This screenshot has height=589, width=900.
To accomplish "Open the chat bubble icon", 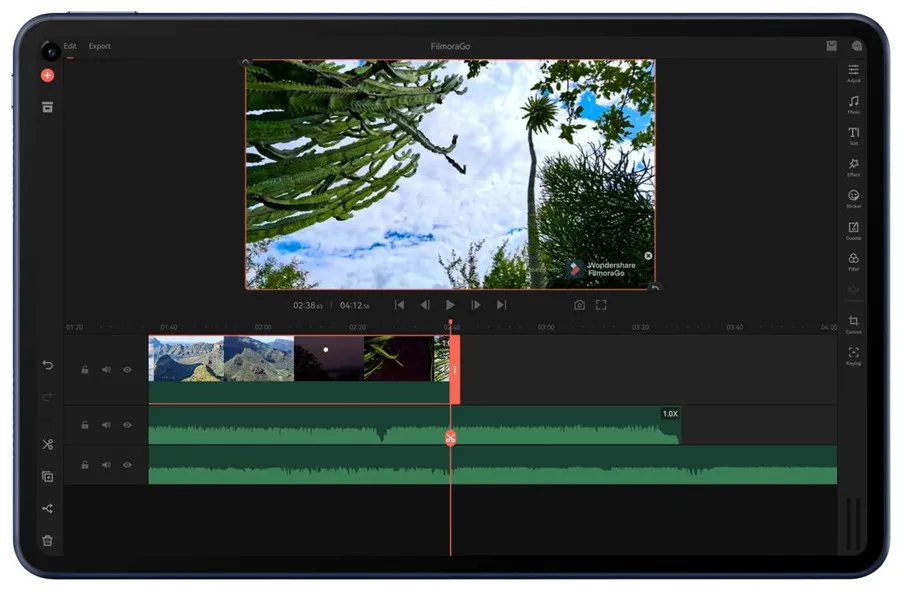I will coord(857,46).
